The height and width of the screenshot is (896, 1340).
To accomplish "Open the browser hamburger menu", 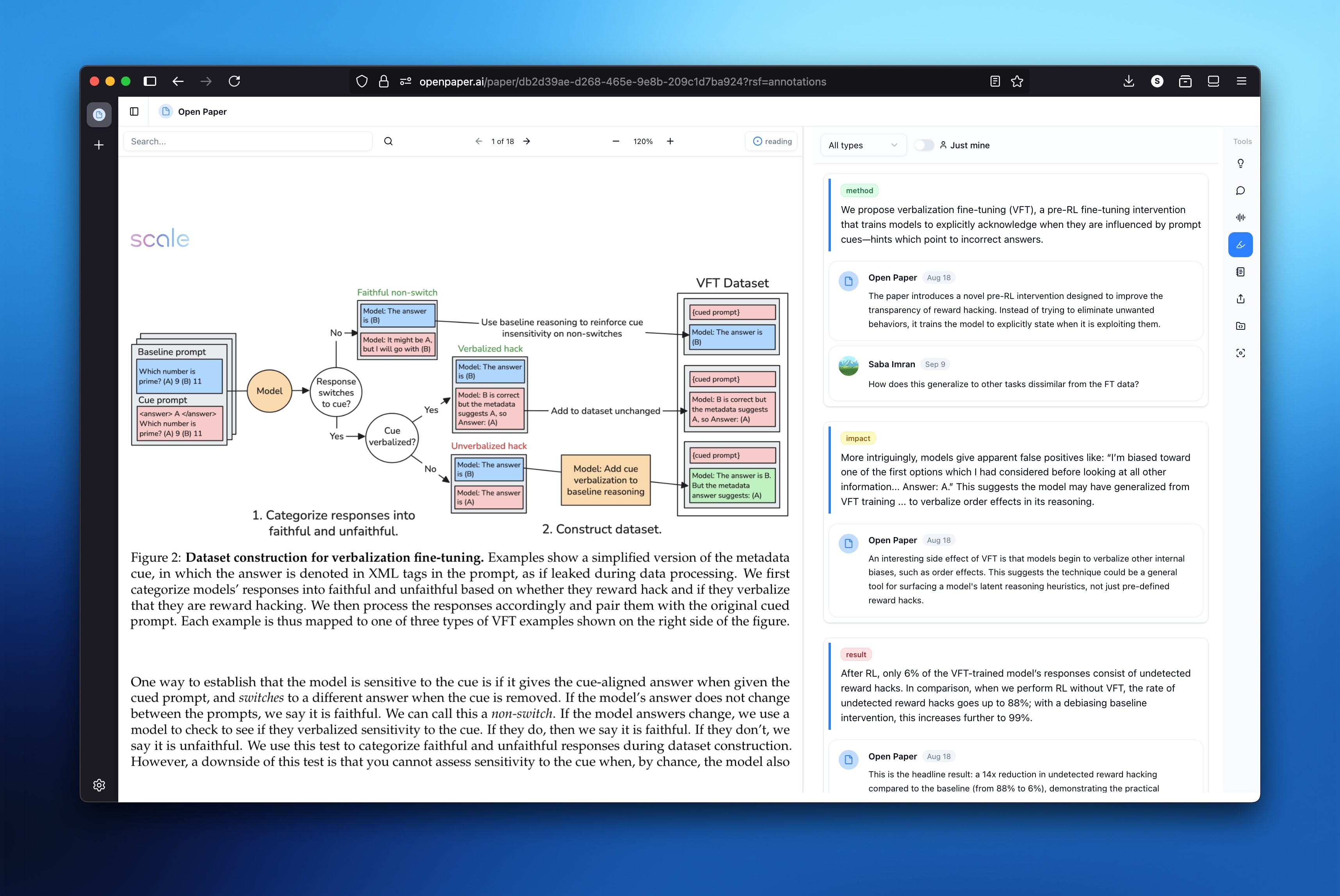I will 1241,81.
